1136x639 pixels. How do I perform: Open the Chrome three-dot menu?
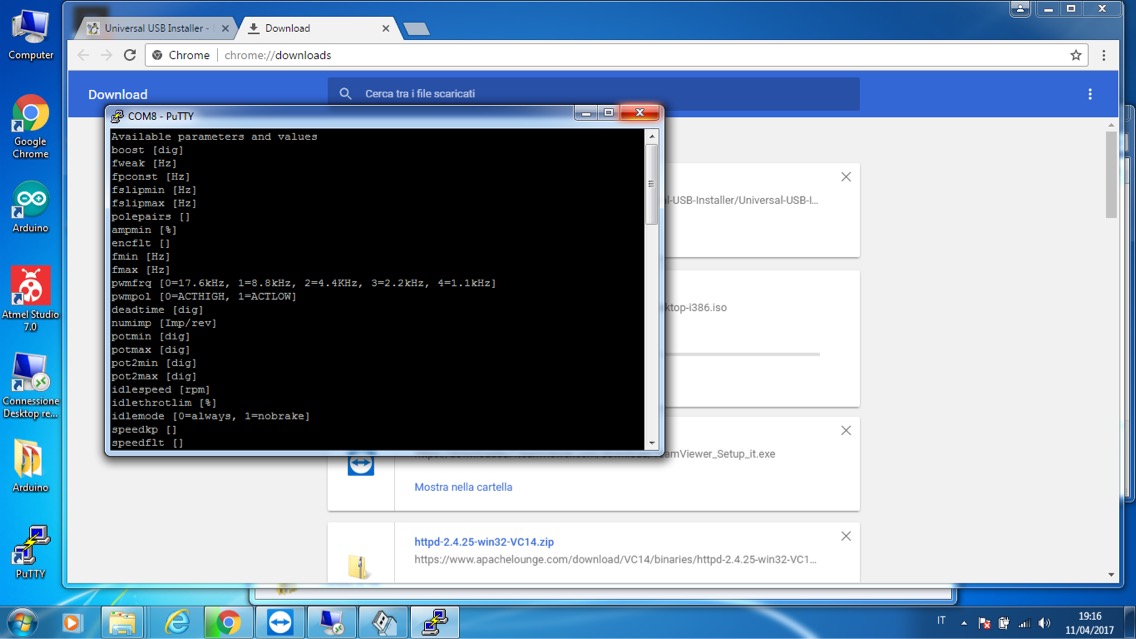[1104, 55]
